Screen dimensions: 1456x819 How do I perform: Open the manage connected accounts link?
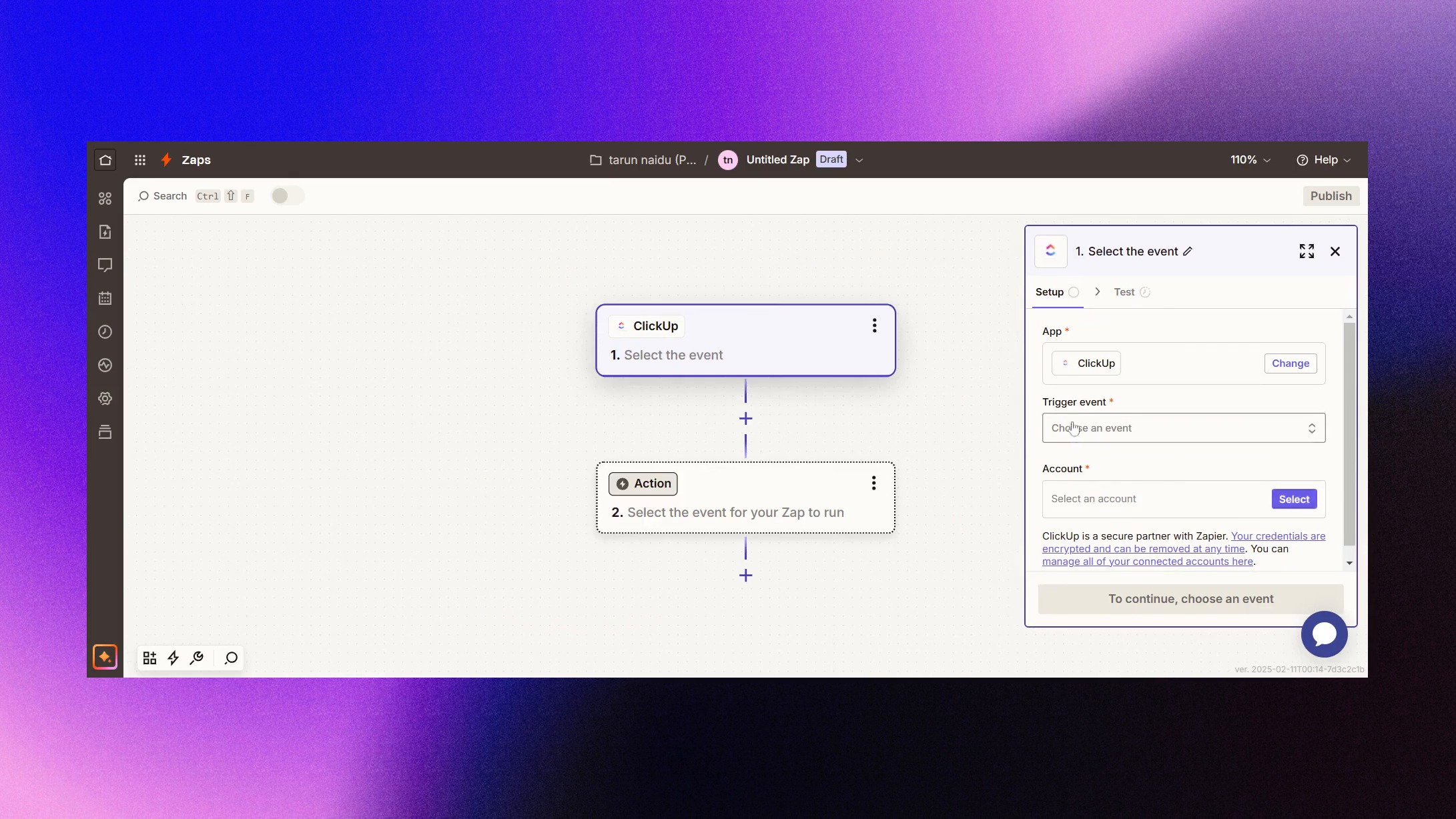(x=1148, y=561)
